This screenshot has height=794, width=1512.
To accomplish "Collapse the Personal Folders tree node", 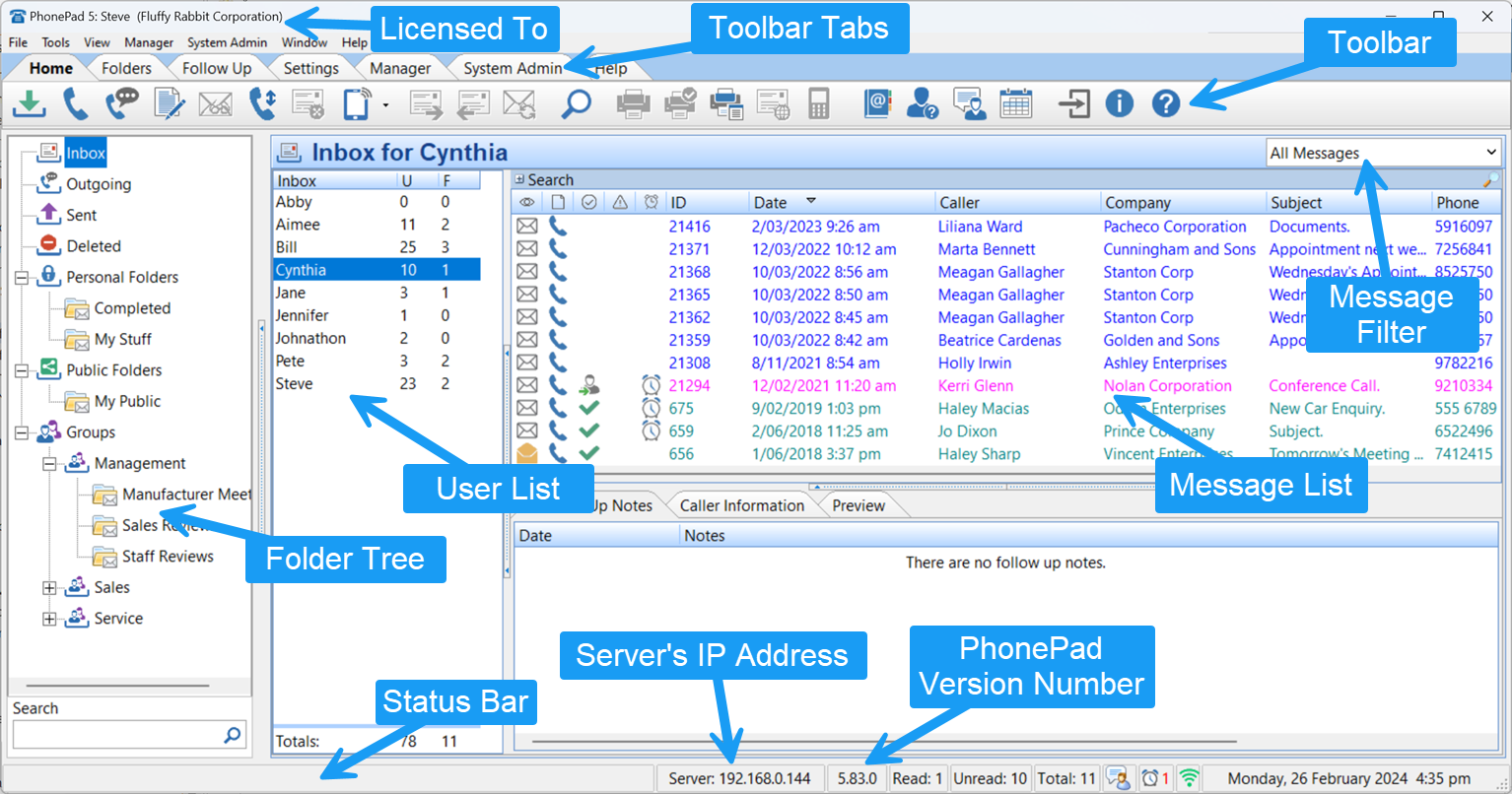I will pyautogui.click(x=22, y=278).
